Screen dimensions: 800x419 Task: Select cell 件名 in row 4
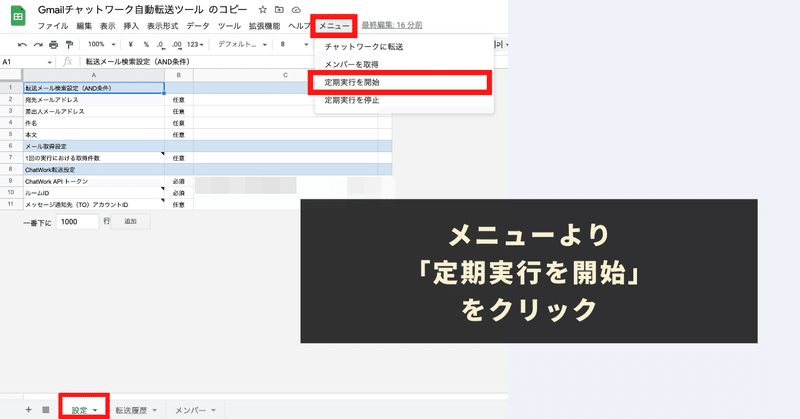(x=94, y=123)
